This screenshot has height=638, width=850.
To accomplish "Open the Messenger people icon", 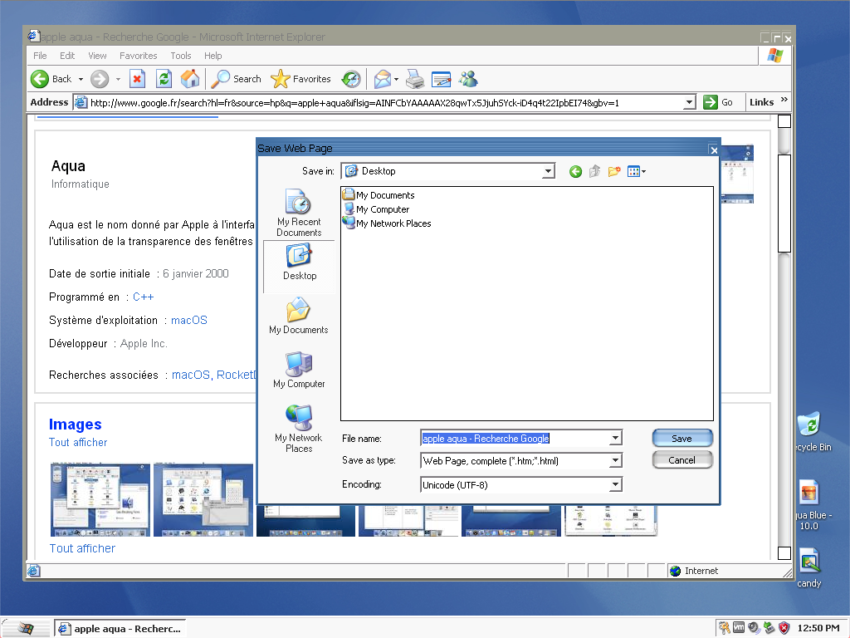I will 468,79.
